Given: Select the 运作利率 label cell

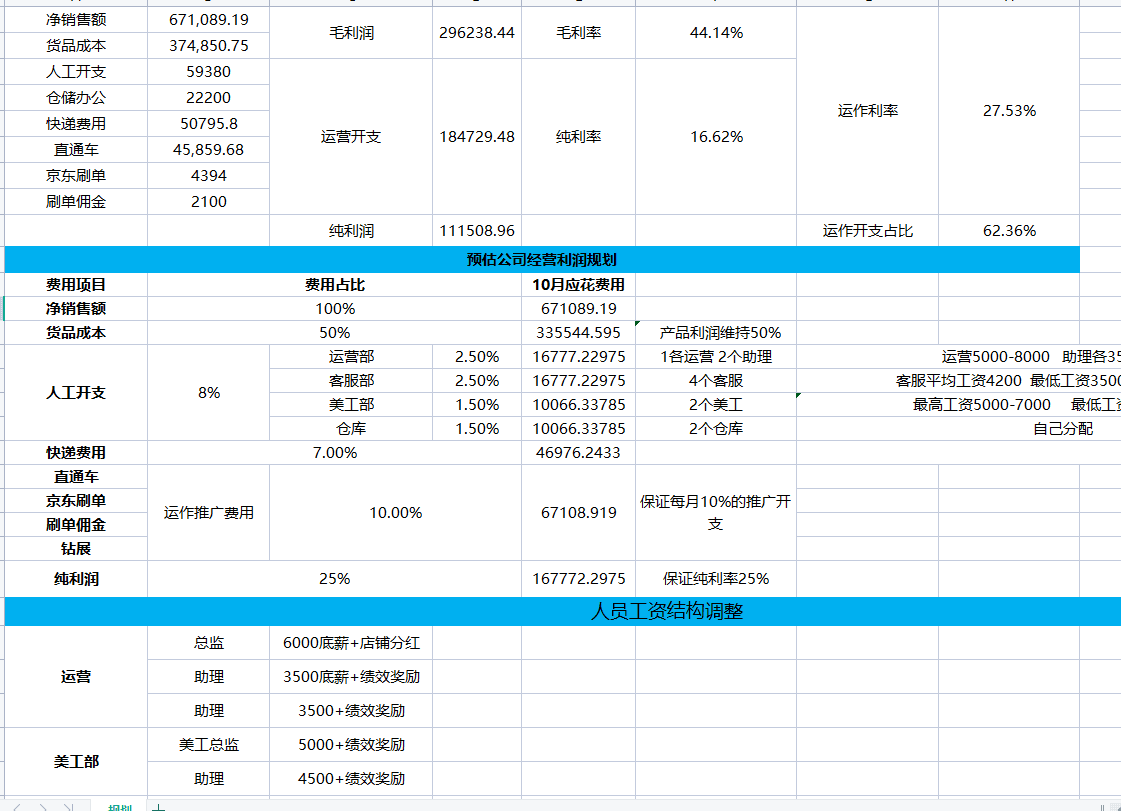Looking at the screenshot, I should coord(867,111).
